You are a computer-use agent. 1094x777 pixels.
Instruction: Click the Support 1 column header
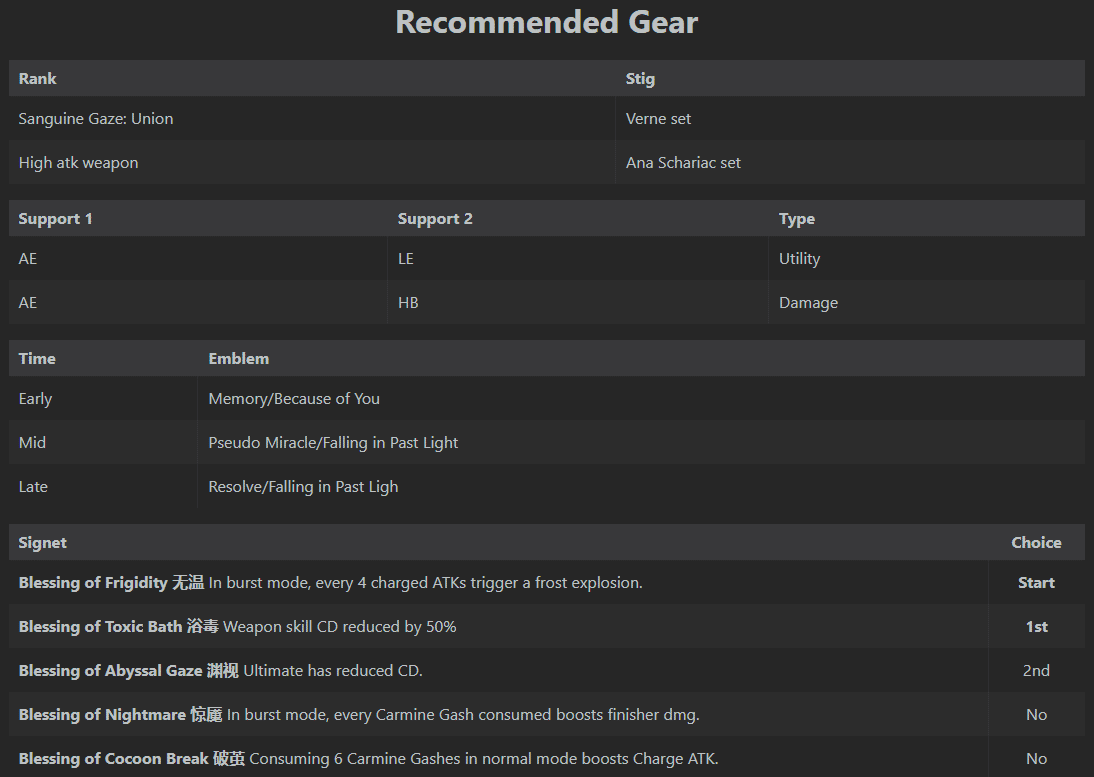(55, 219)
